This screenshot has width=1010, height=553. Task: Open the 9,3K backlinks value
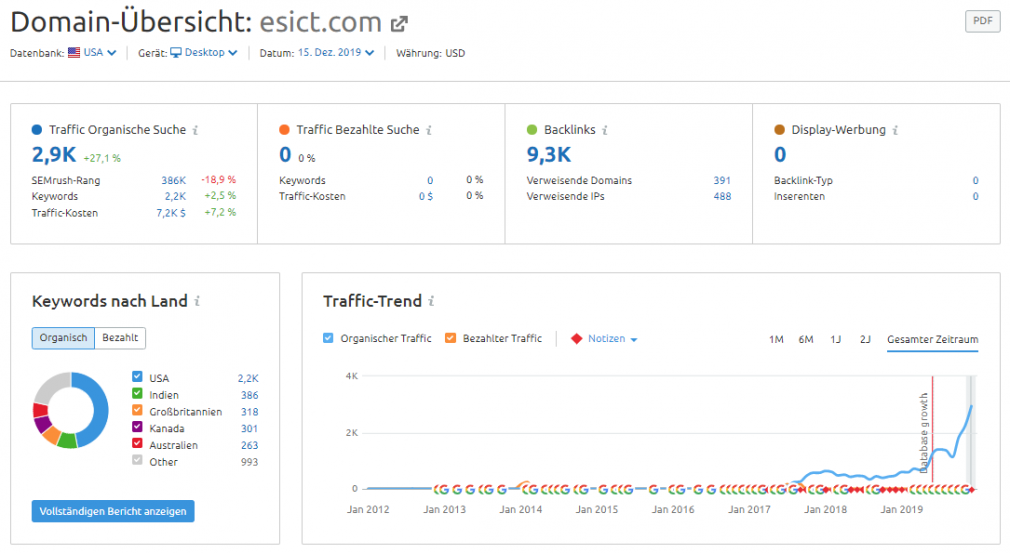pyautogui.click(x=549, y=155)
